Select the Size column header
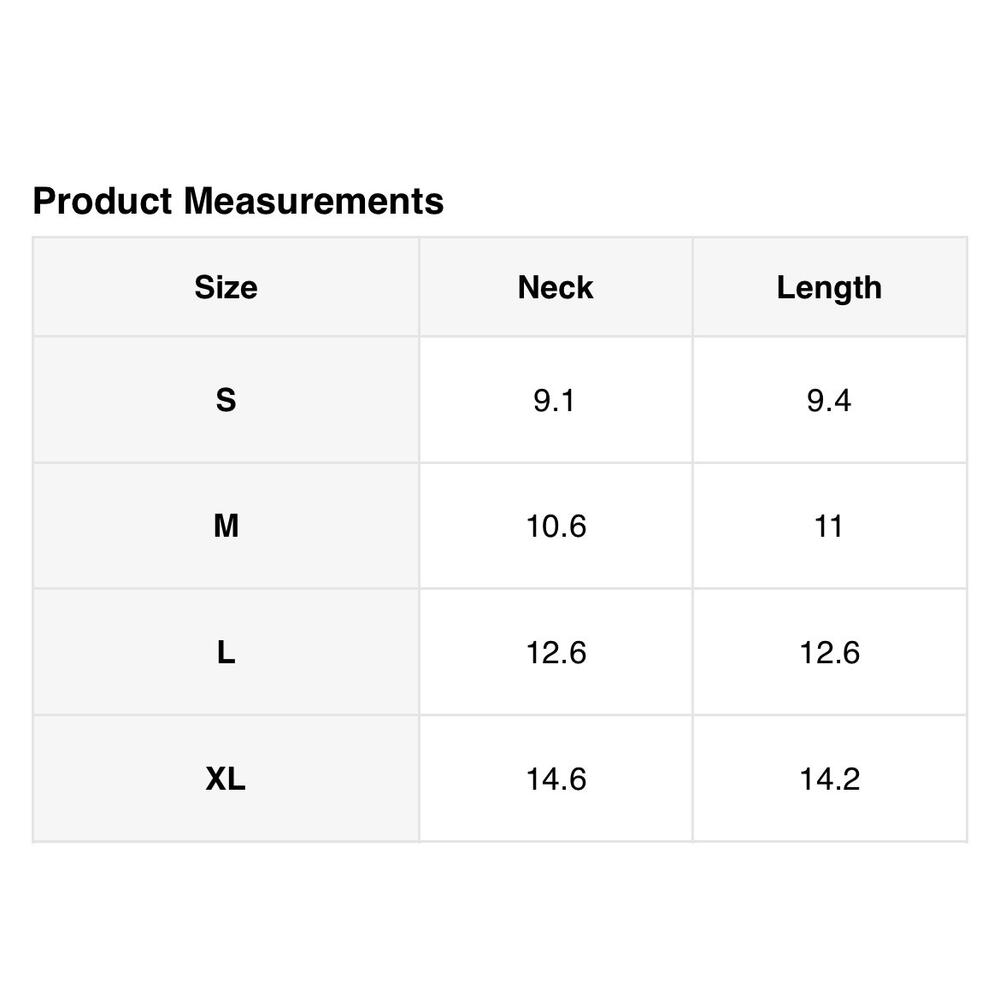This screenshot has width=1000, height=1000. coord(226,288)
